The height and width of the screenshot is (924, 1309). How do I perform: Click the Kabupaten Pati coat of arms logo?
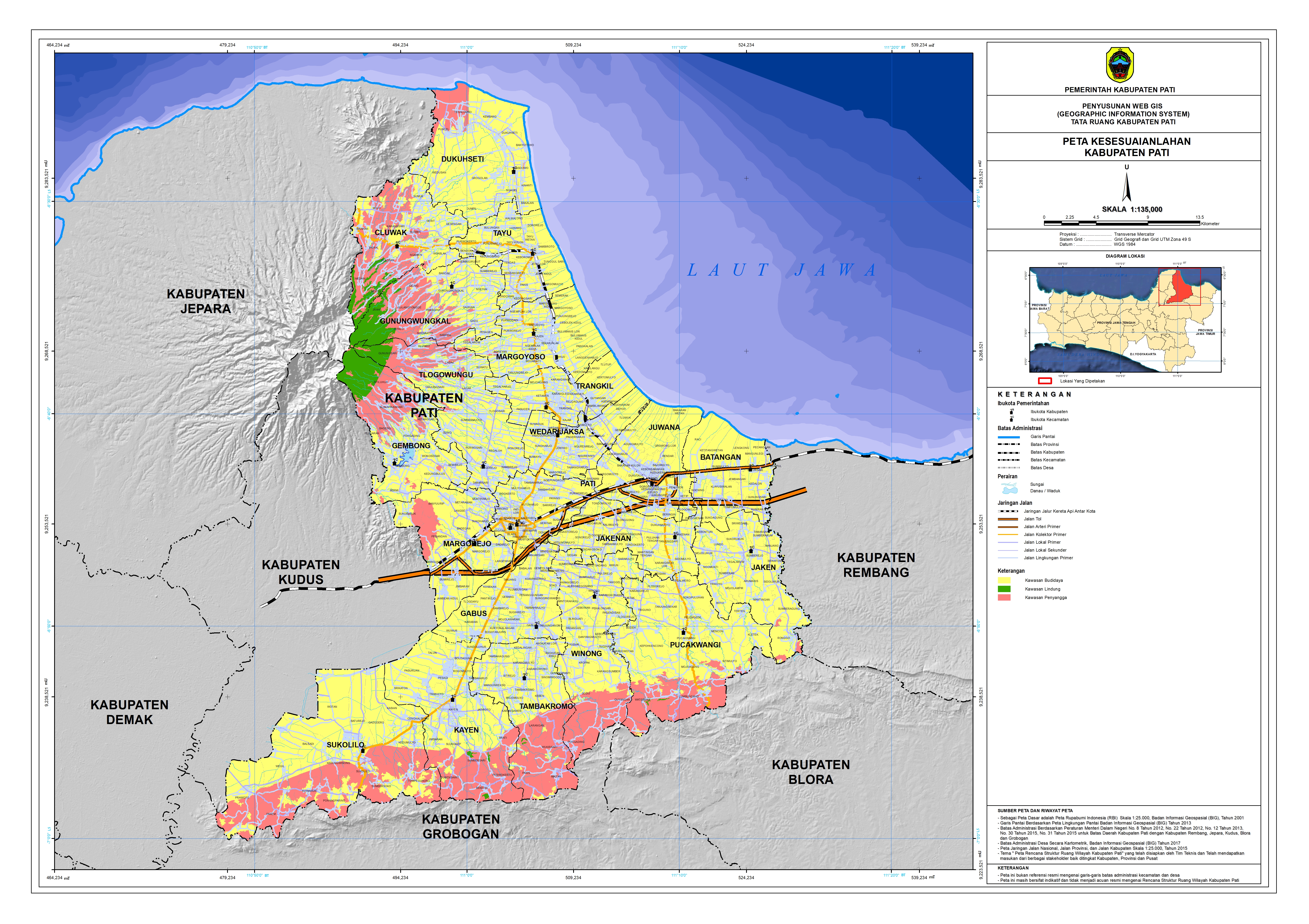click(1120, 65)
